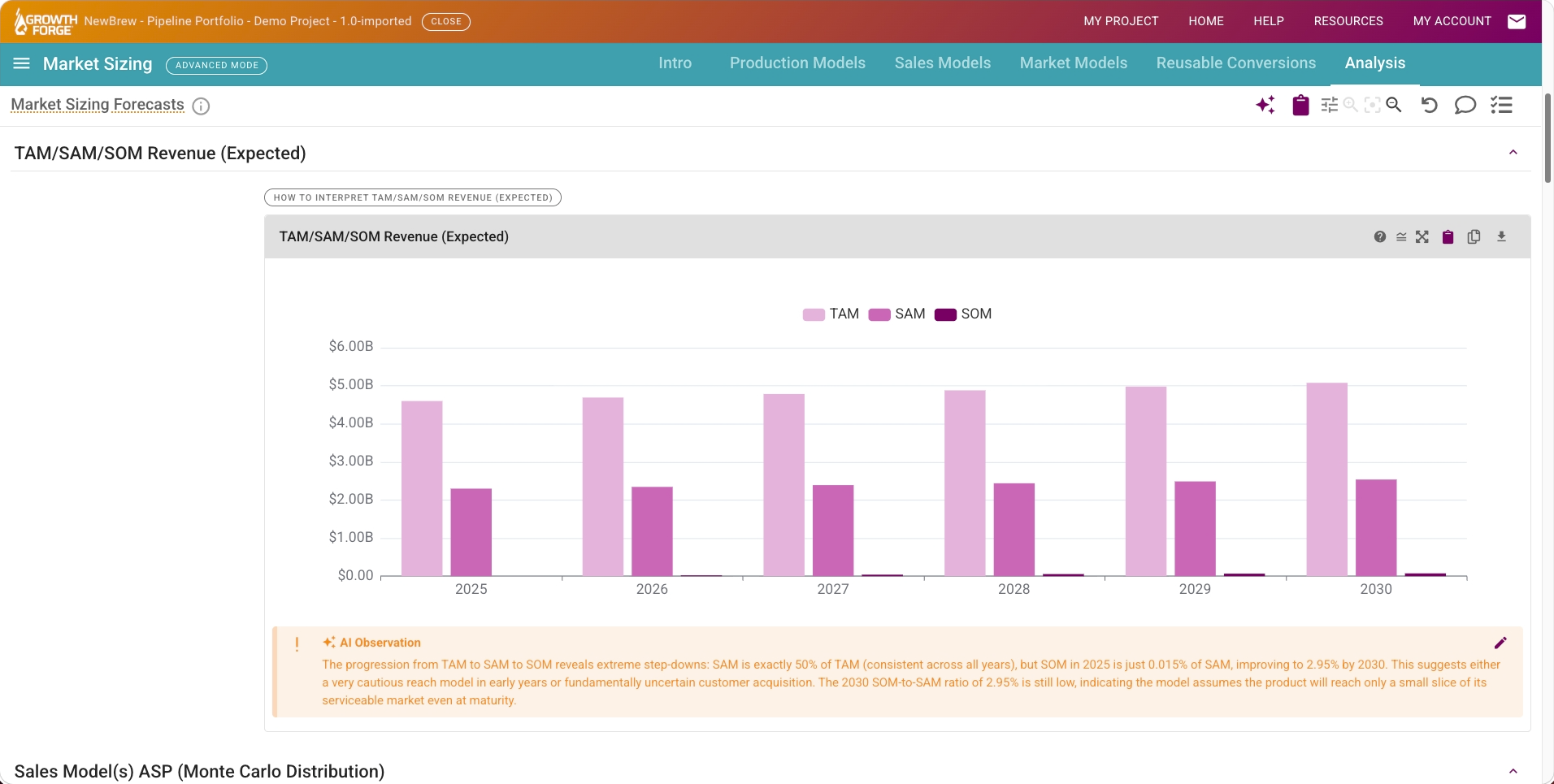Screen dimensions: 1554x784
Task: Edit the AI Observation with pencil icon
Action: tap(1500, 643)
